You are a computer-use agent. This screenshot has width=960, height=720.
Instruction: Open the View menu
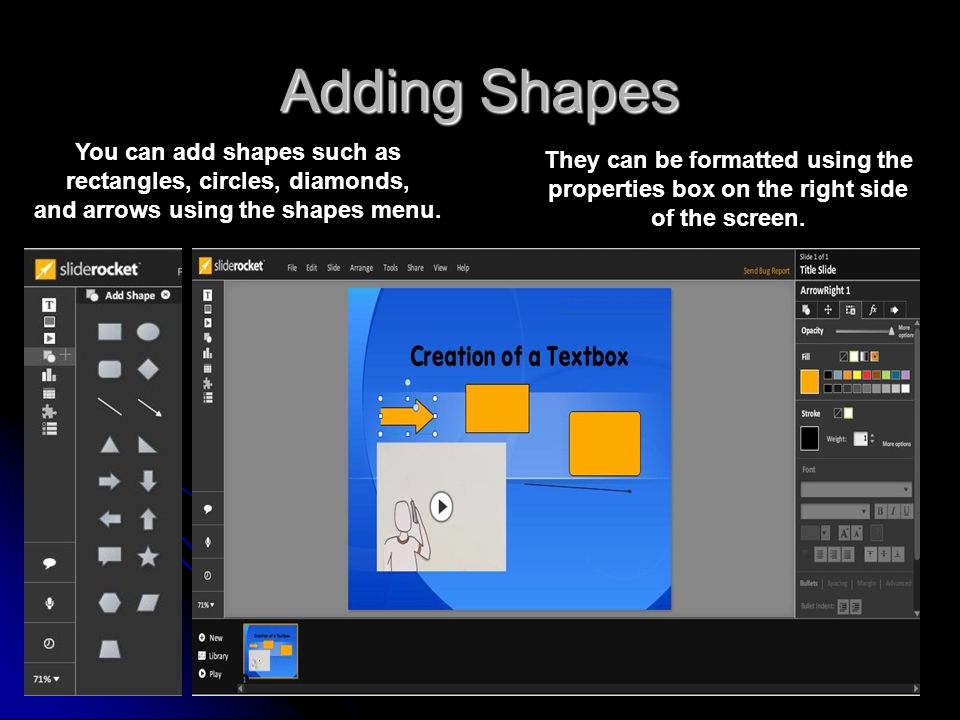tap(440, 268)
